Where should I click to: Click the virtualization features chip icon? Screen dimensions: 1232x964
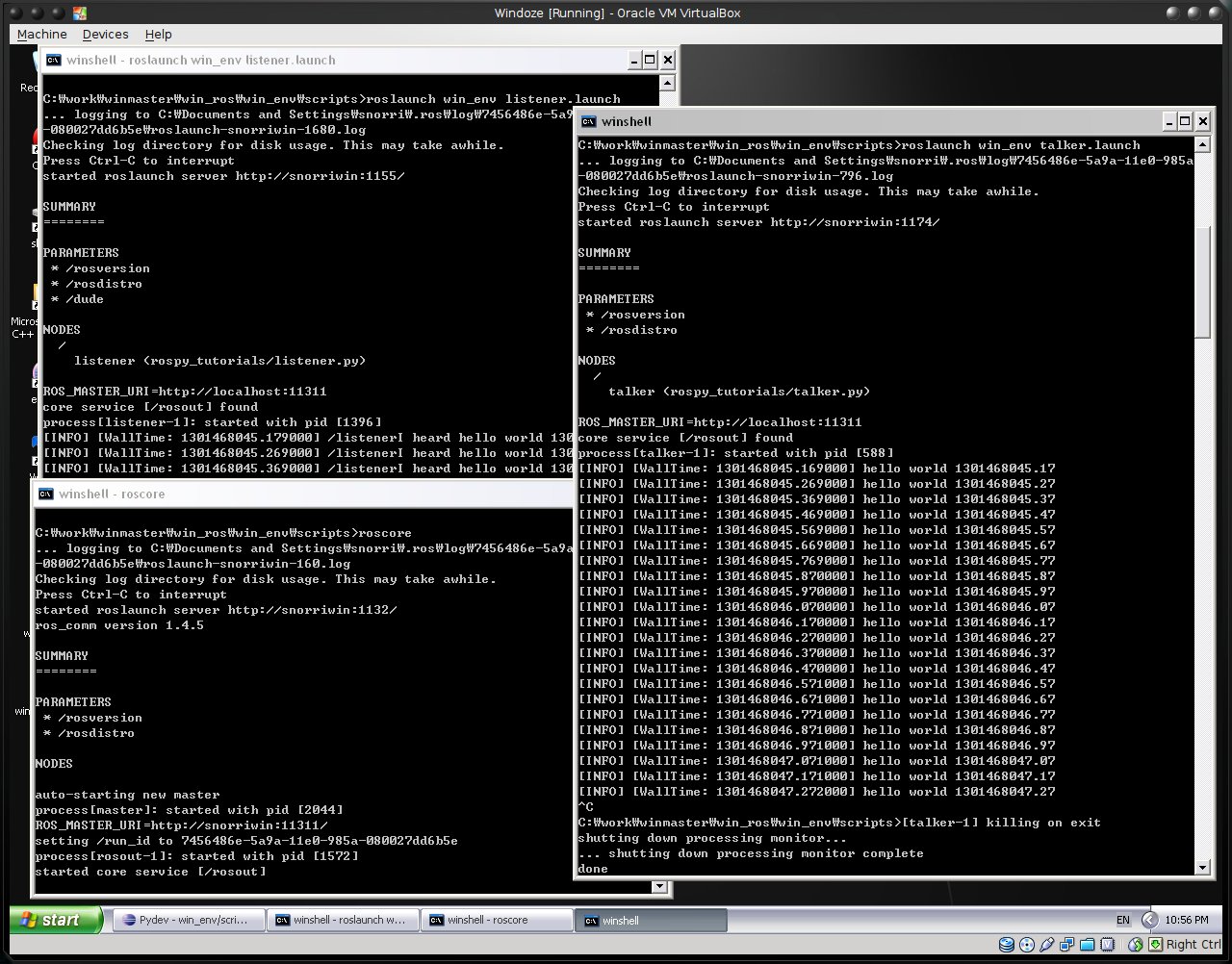1108,945
